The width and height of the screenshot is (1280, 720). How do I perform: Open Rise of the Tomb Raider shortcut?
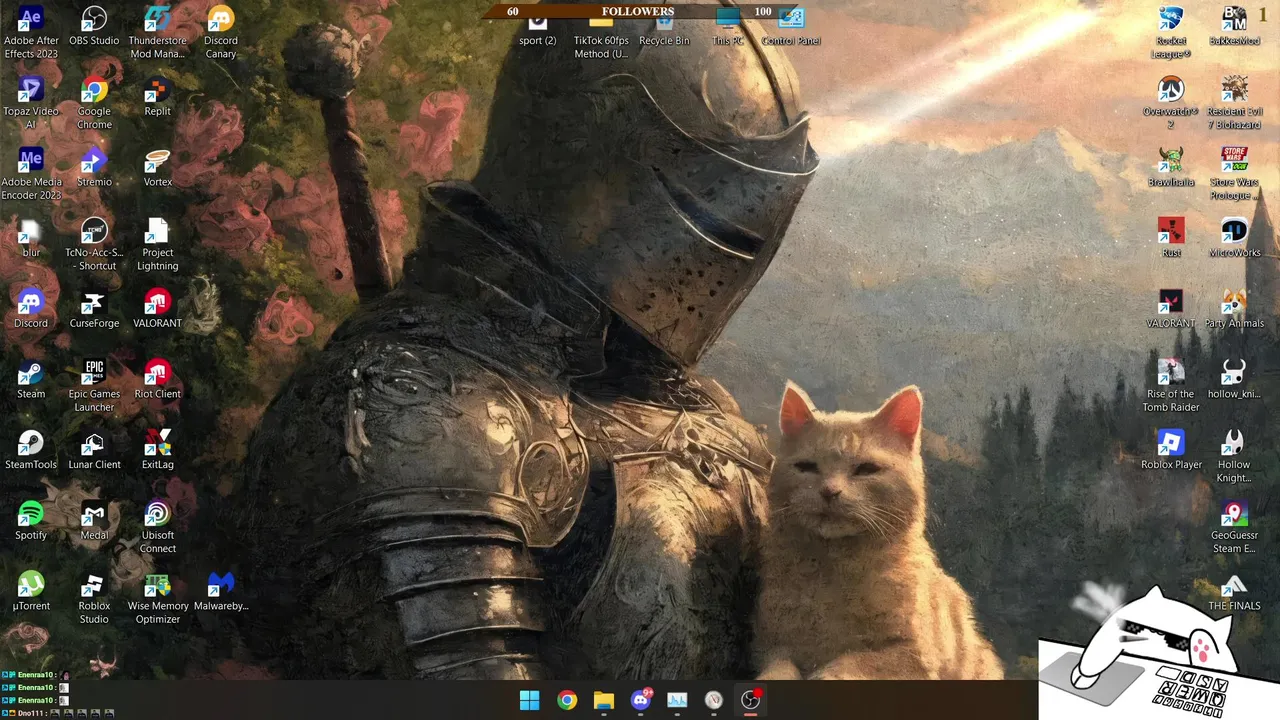click(x=1171, y=386)
